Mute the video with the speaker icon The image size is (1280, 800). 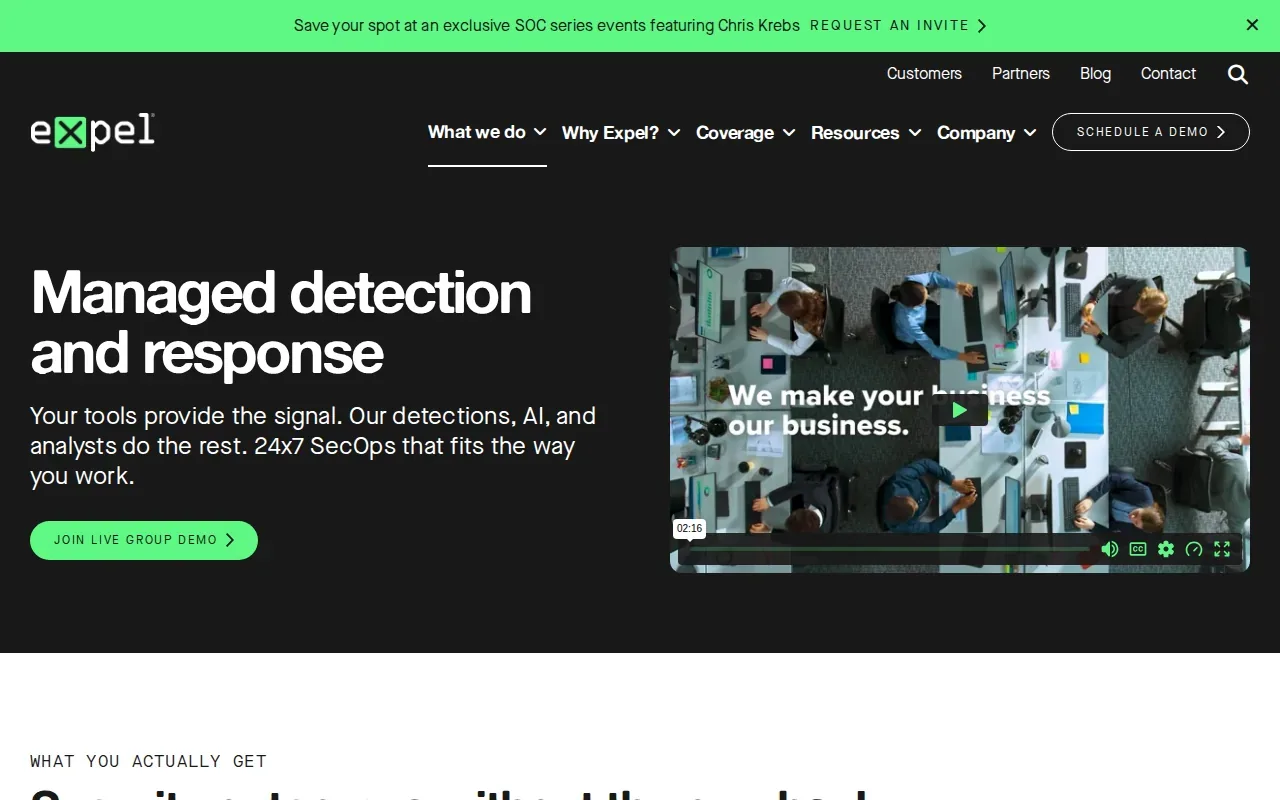[x=1110, y=549]
